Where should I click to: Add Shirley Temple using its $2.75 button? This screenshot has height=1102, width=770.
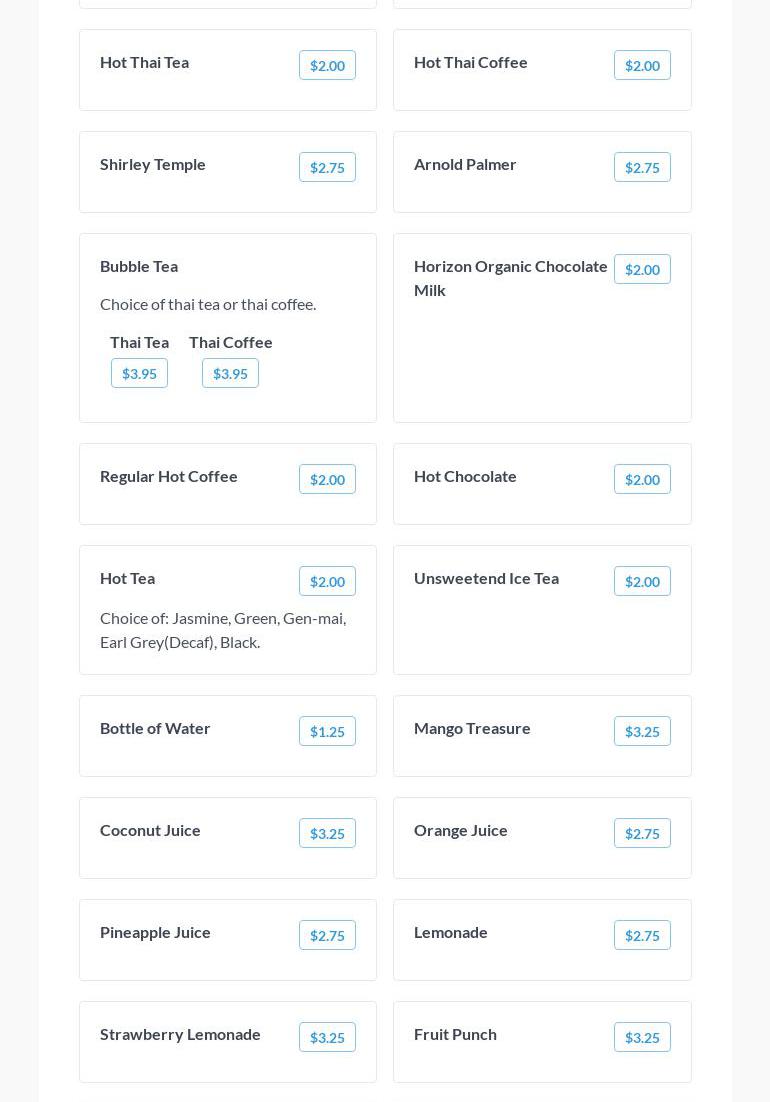tap(327, 167)
